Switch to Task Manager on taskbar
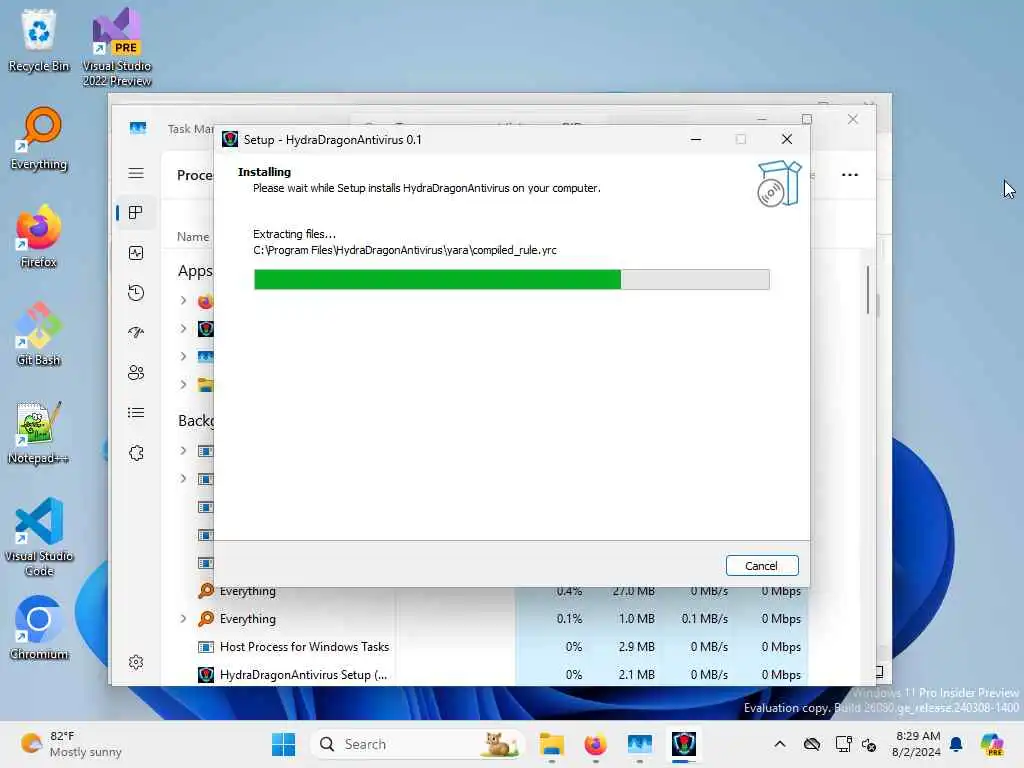The image size is (1024, 768). point(639,744)
